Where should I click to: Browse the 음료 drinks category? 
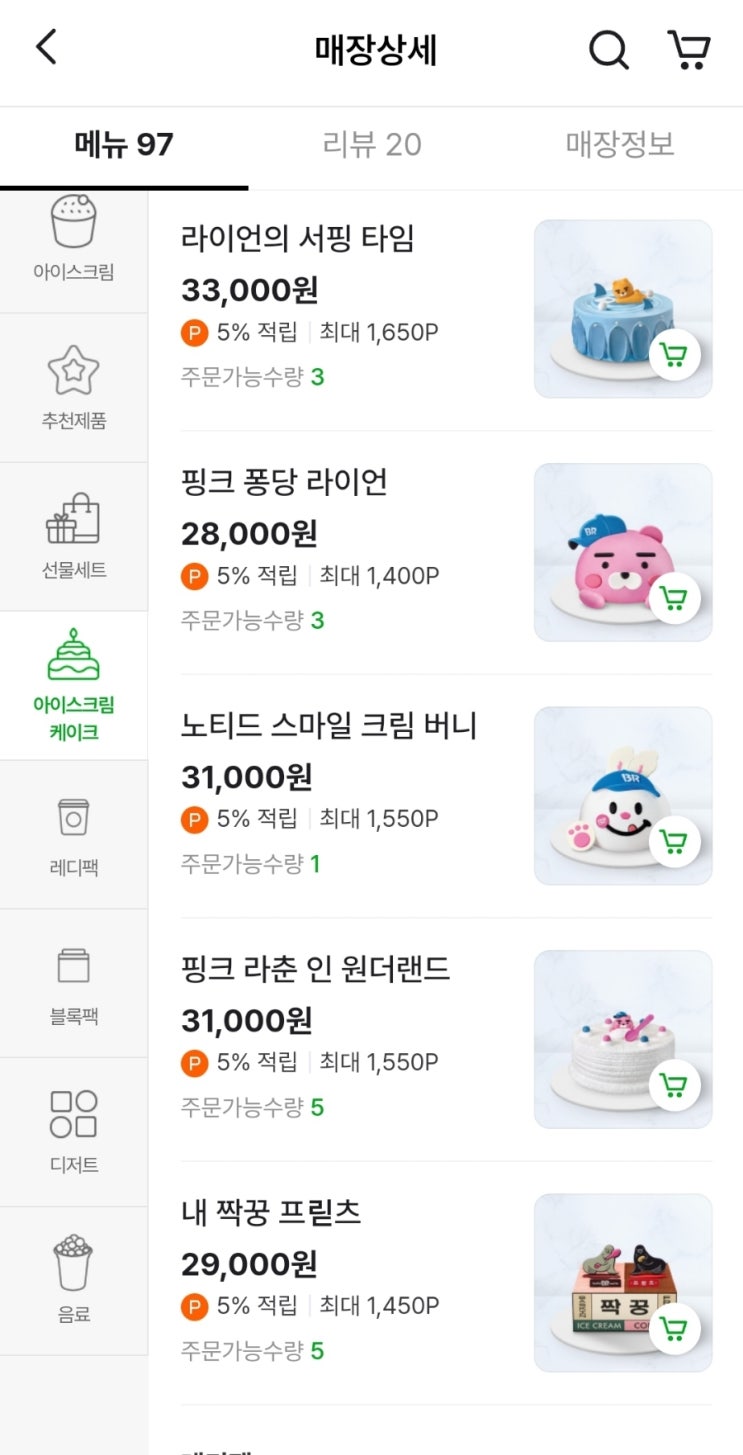(74, 1281)
